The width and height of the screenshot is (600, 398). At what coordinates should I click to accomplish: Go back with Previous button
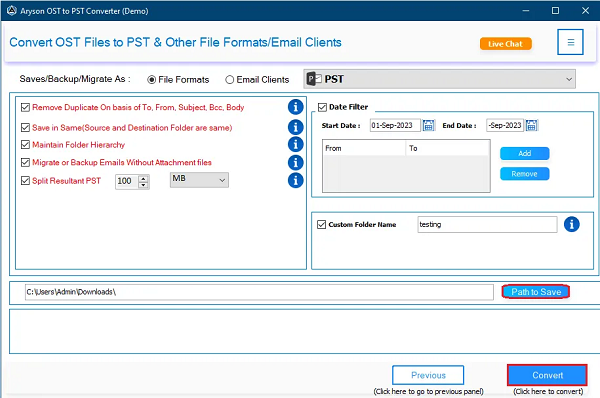[428, 375]
